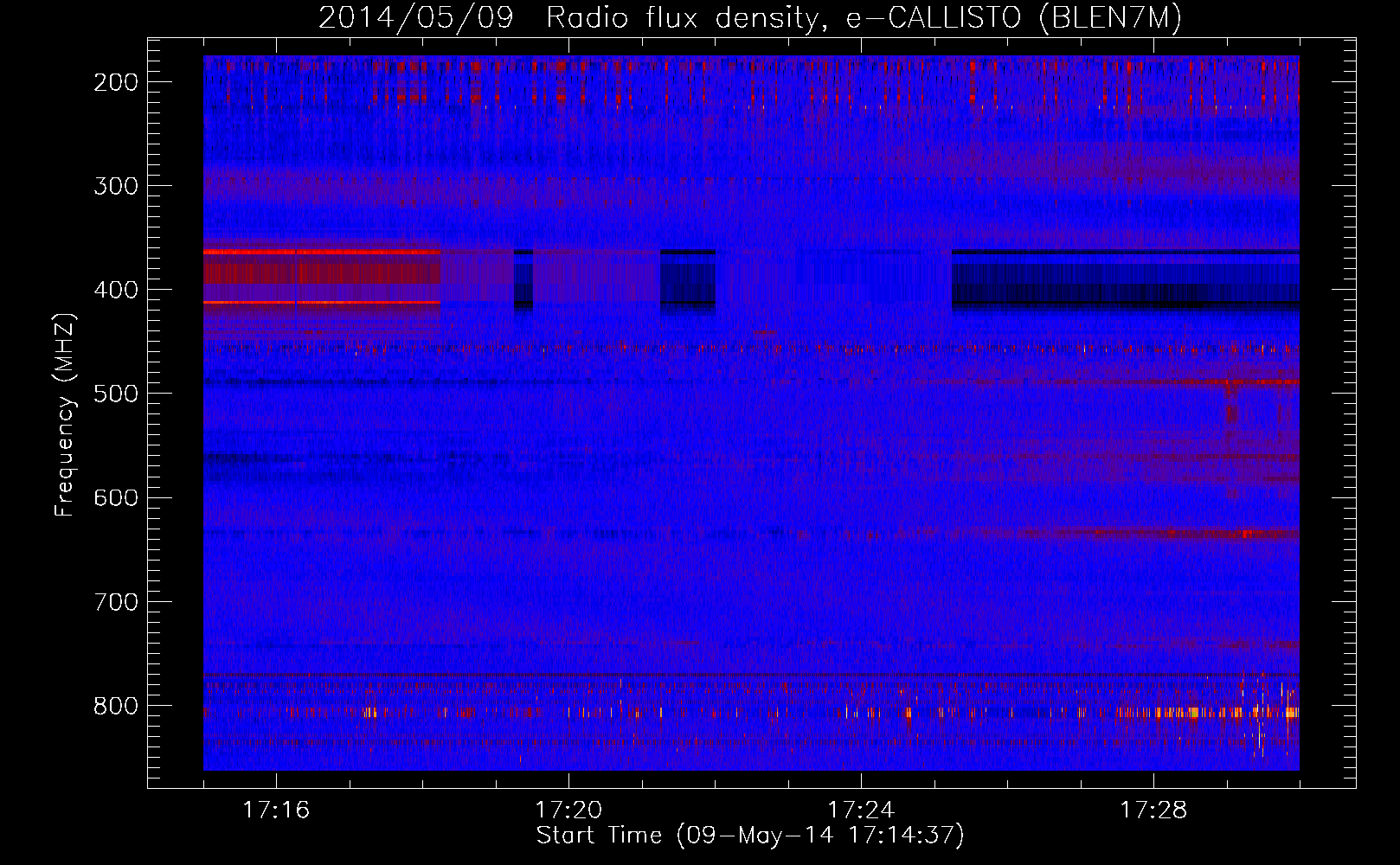Viewport: 1400px width, 865px height.
Task: Click the 800 frequency tick label
Action: [x=116, y=706]
